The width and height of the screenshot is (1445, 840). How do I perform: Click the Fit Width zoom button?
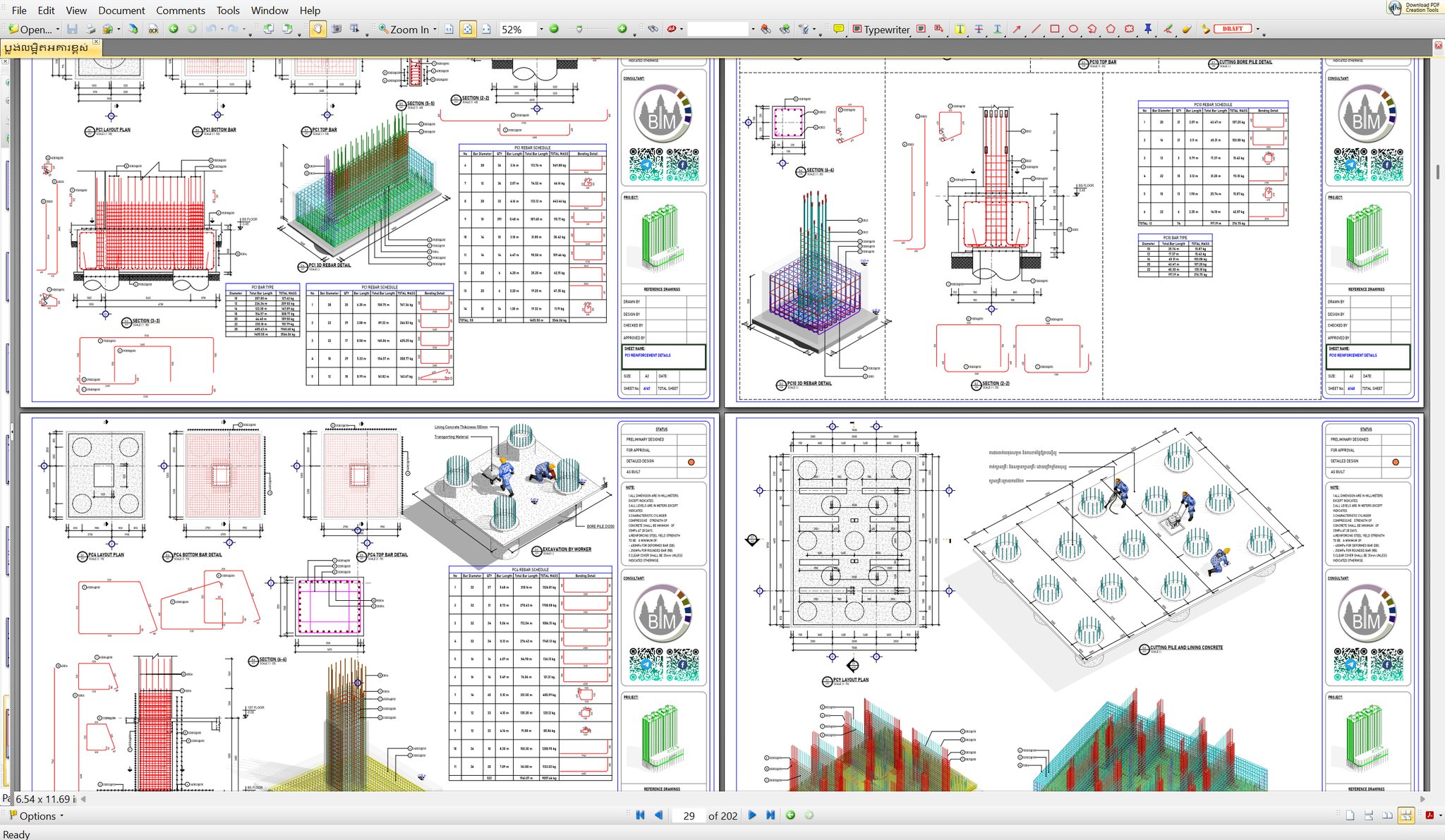pos(486,29)
